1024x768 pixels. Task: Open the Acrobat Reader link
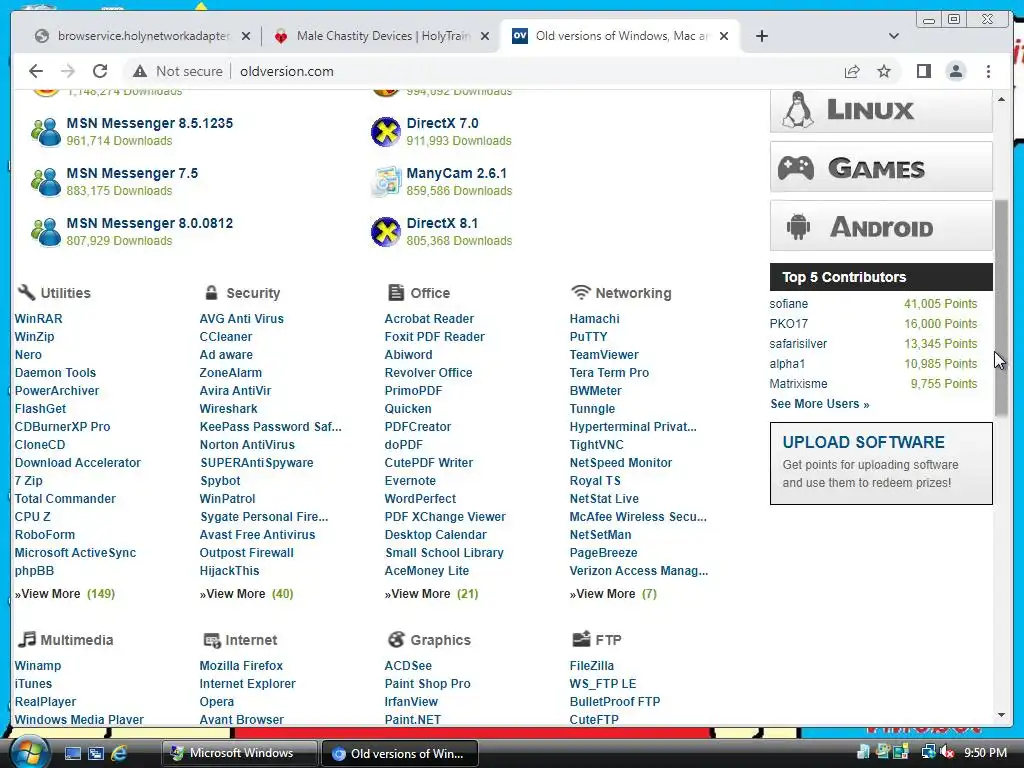(x=429, y=319)
